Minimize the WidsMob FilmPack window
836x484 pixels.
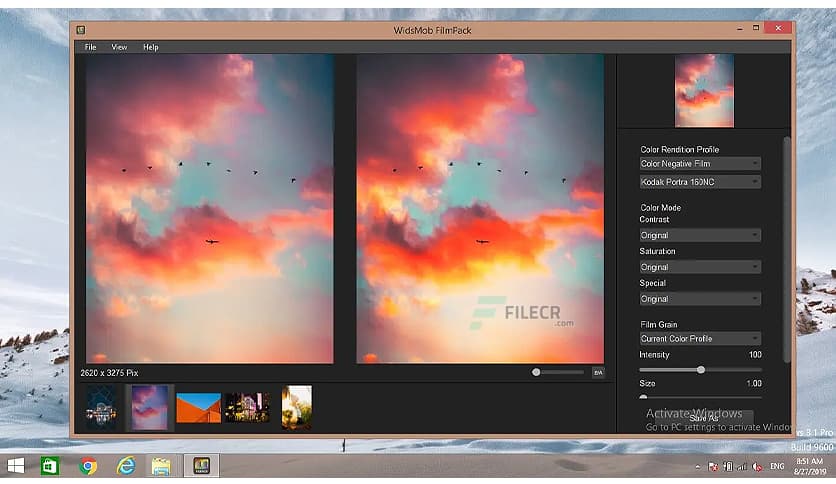click(739, 29)
